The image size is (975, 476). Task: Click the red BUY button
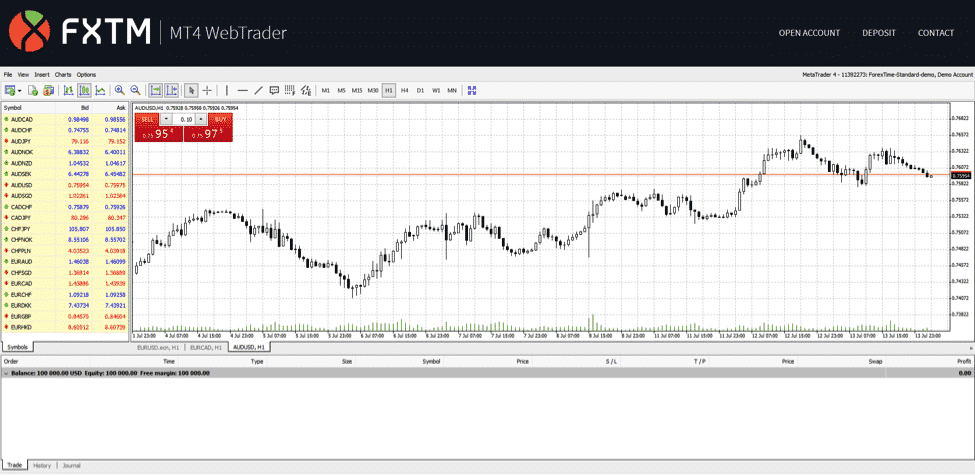(221, 119)
